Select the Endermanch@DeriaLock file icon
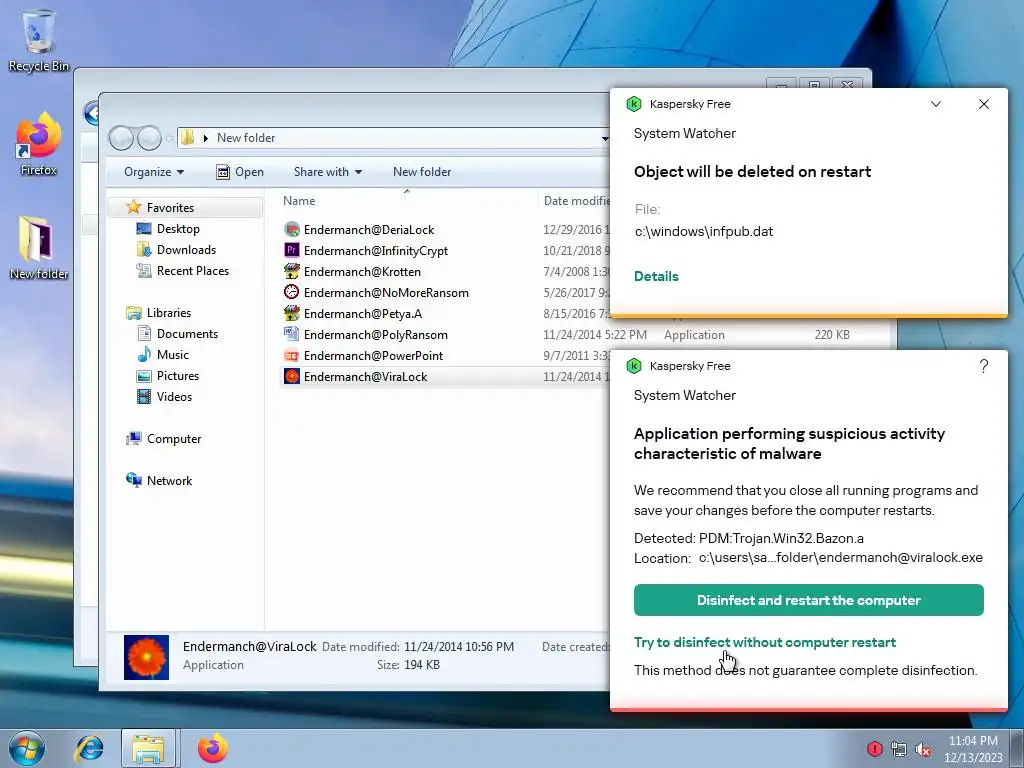1024x768 pixels. [291, 229]
